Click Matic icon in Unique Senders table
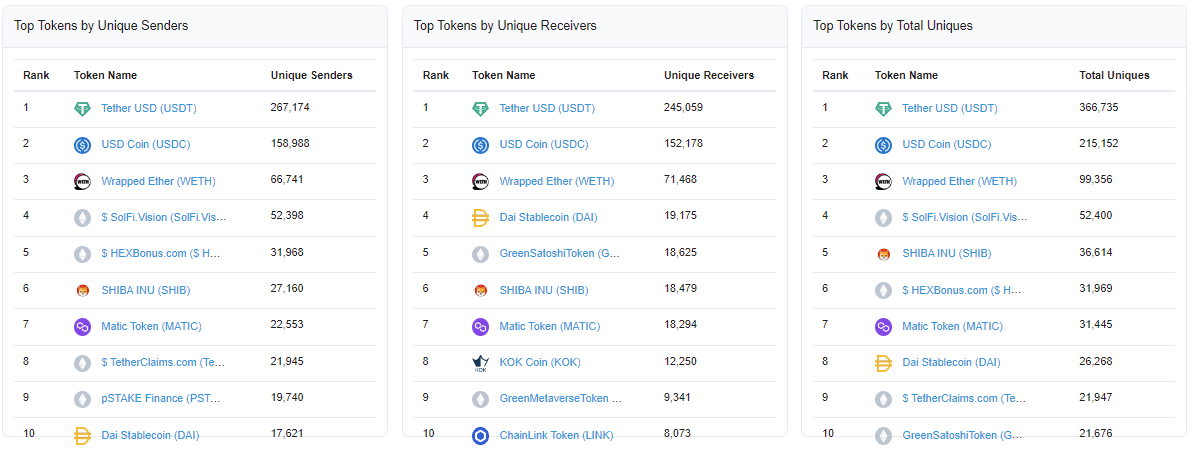The width and height of the screenshot is (1191, 449). (82, 327)
